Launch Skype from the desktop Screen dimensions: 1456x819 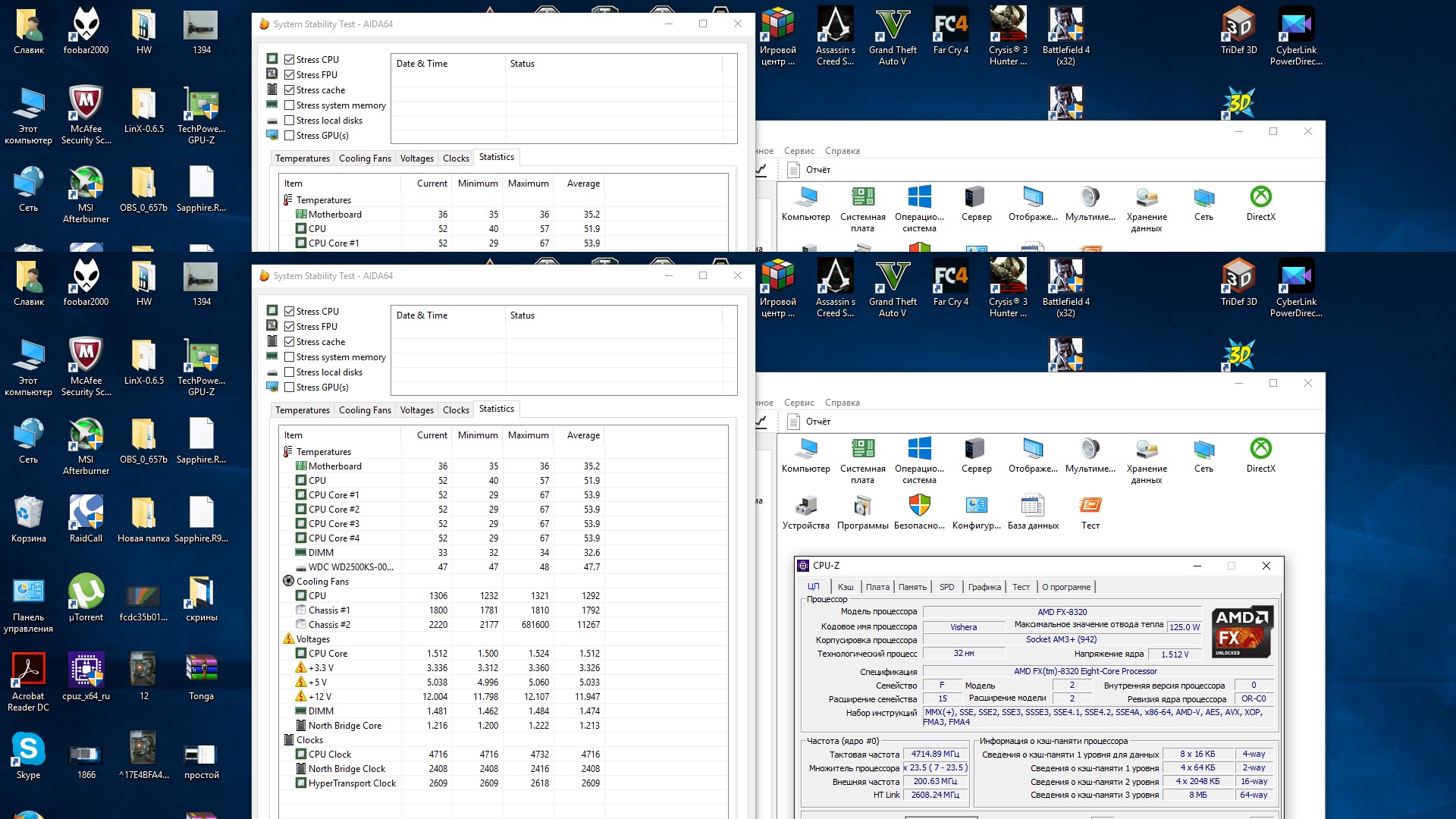tap(29, 750)
